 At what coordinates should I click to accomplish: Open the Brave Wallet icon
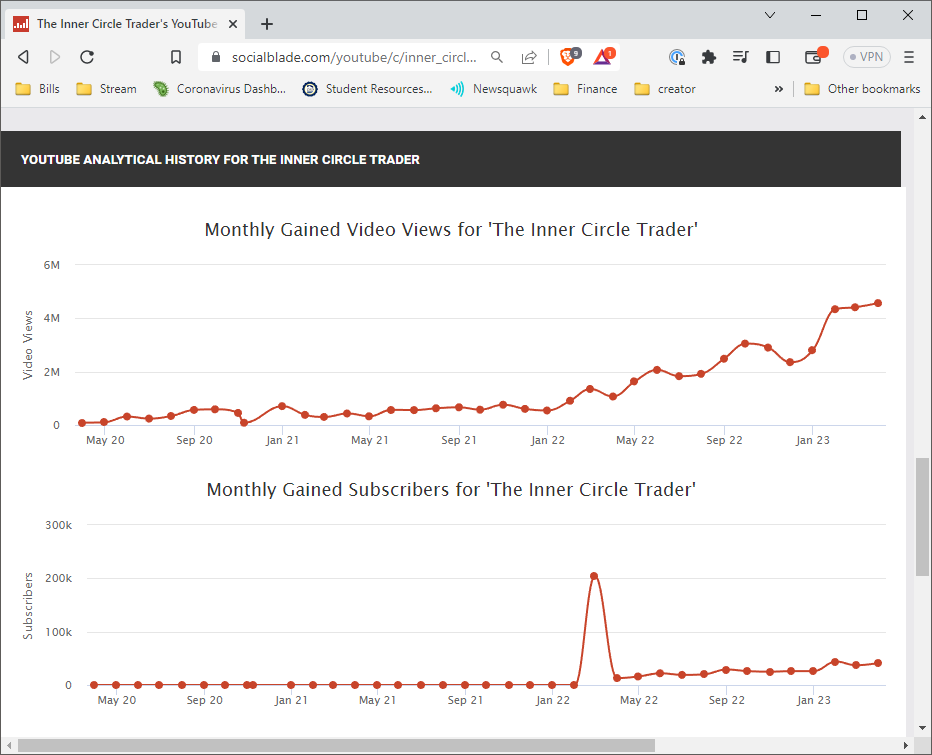[x=815, y=56]
